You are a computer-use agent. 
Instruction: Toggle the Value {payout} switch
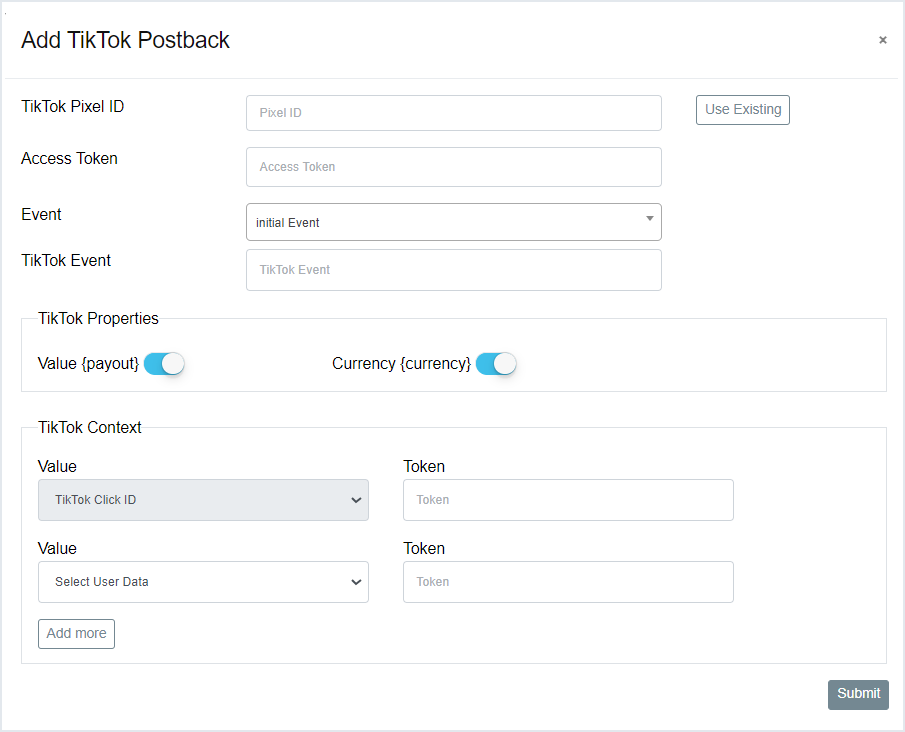[164, 364]
